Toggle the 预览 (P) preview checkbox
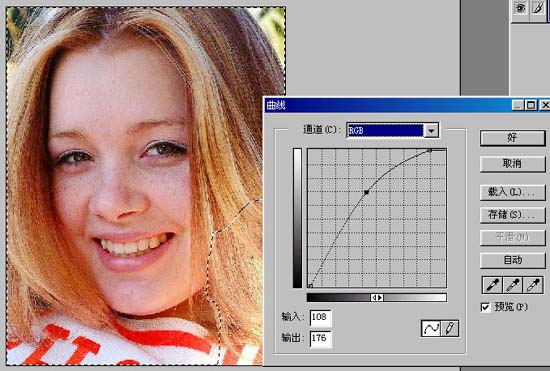This screenshot has width=550, height=371. click(x=485, y=307)
